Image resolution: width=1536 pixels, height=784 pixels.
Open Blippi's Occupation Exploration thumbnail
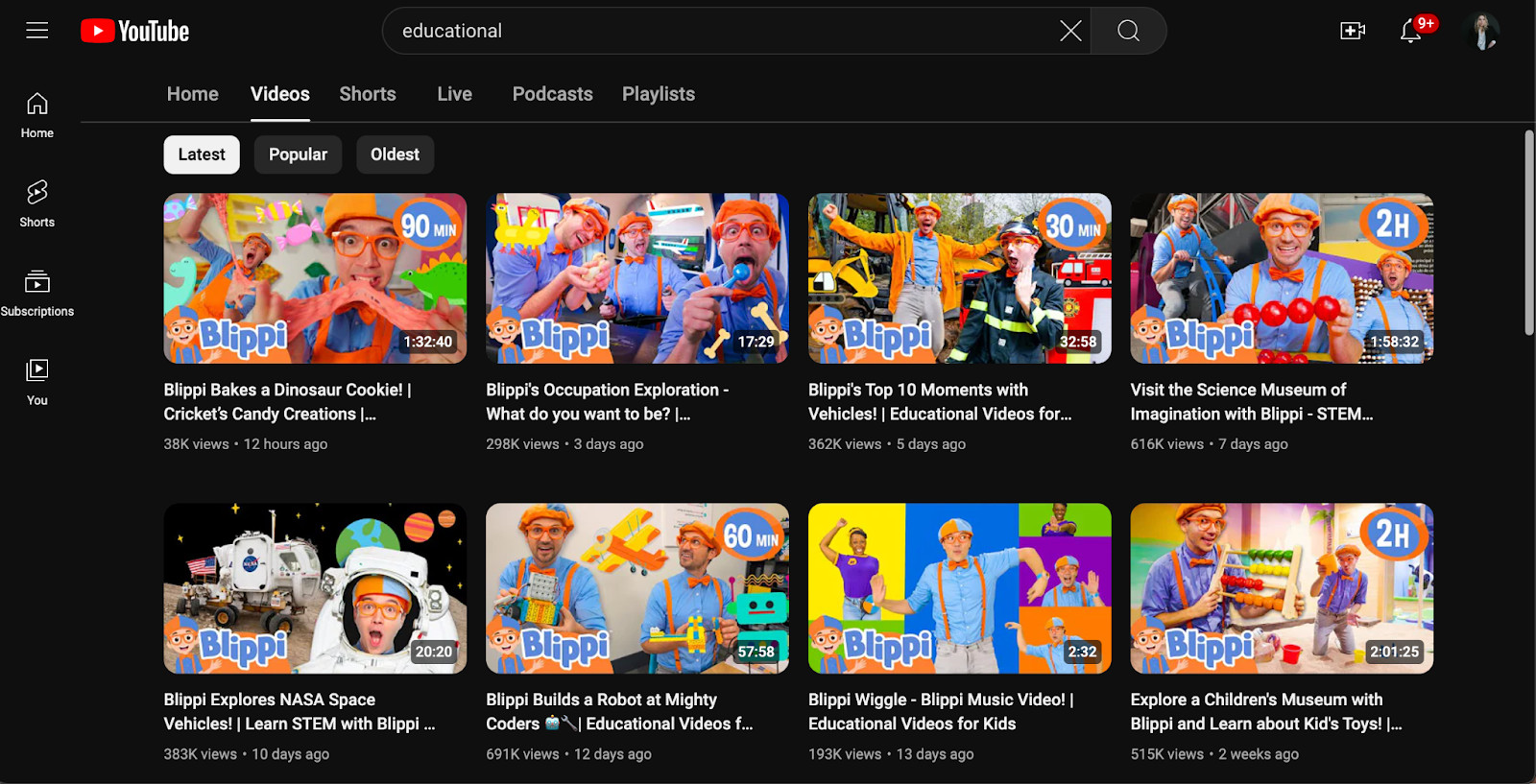637,278
